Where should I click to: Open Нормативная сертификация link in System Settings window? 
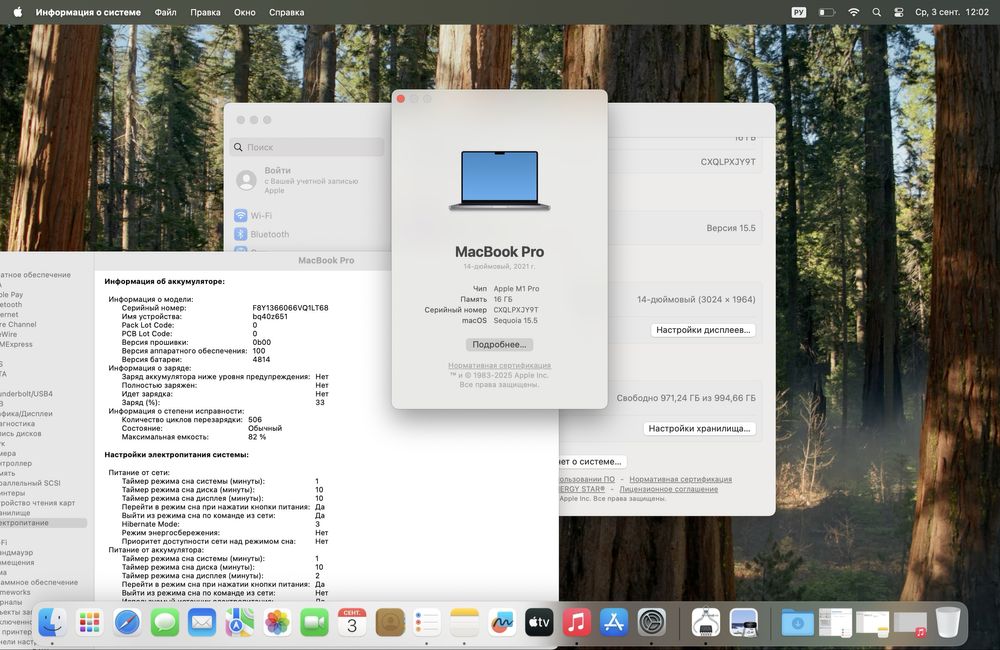(680, 479)
